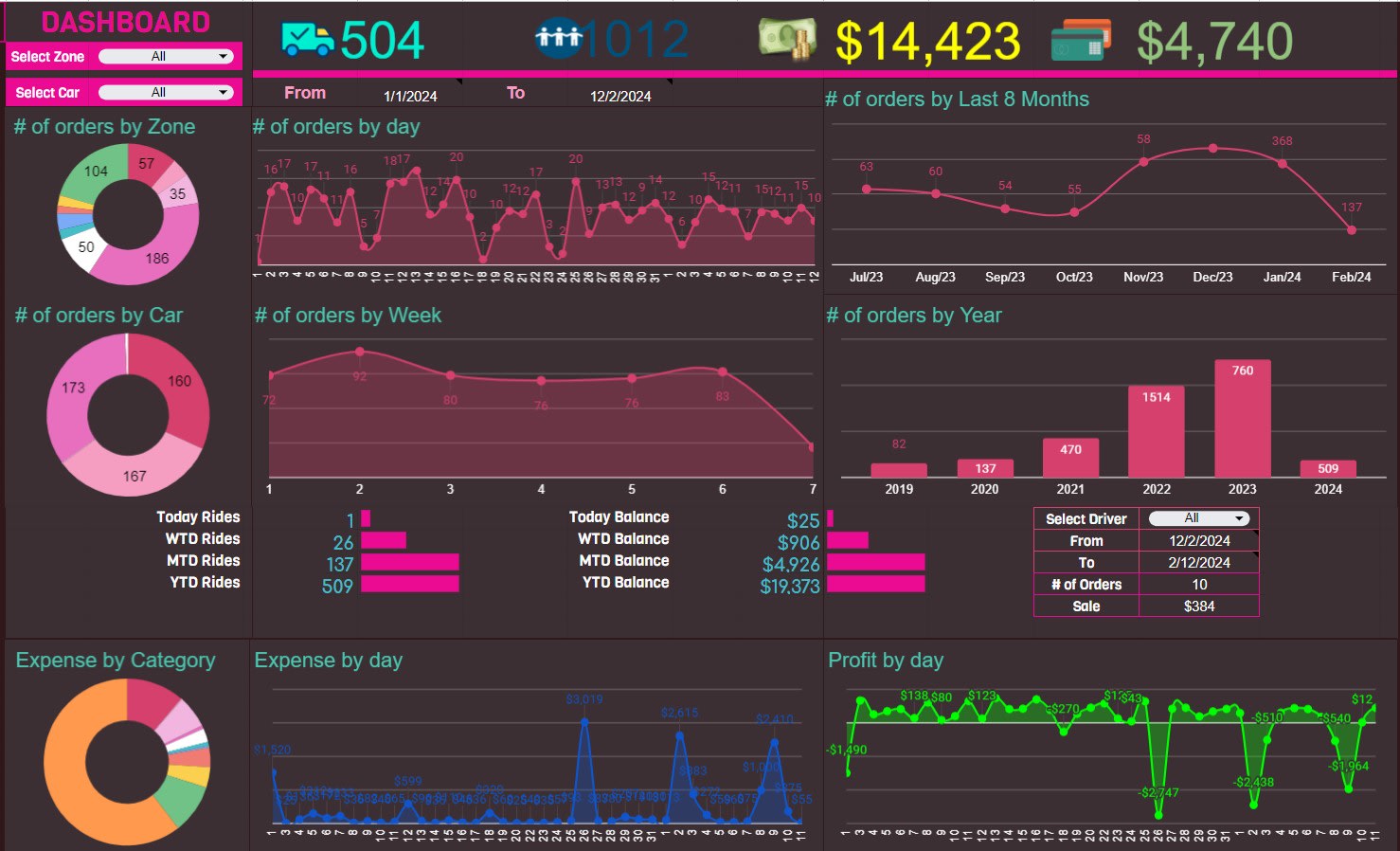Click the WTD Balance pink bar
Screen dimensions: 1400x851
pos(848,540)
